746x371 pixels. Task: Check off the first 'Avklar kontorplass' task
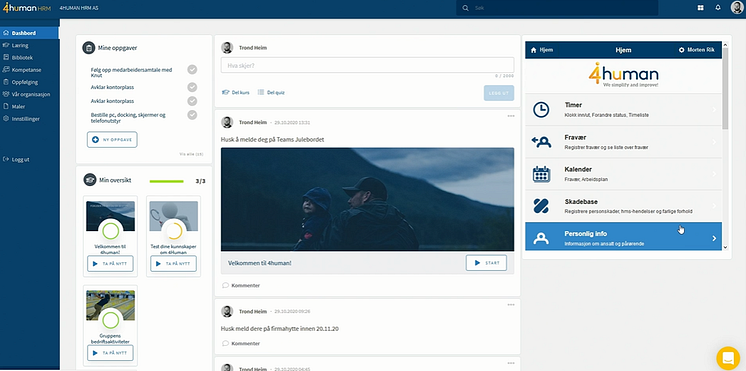(x=192, y=87)
